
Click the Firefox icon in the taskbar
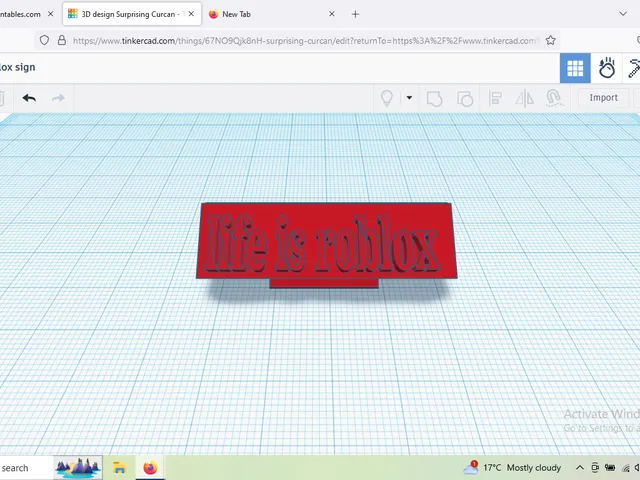pyautogui.click(x=150, y=467)
